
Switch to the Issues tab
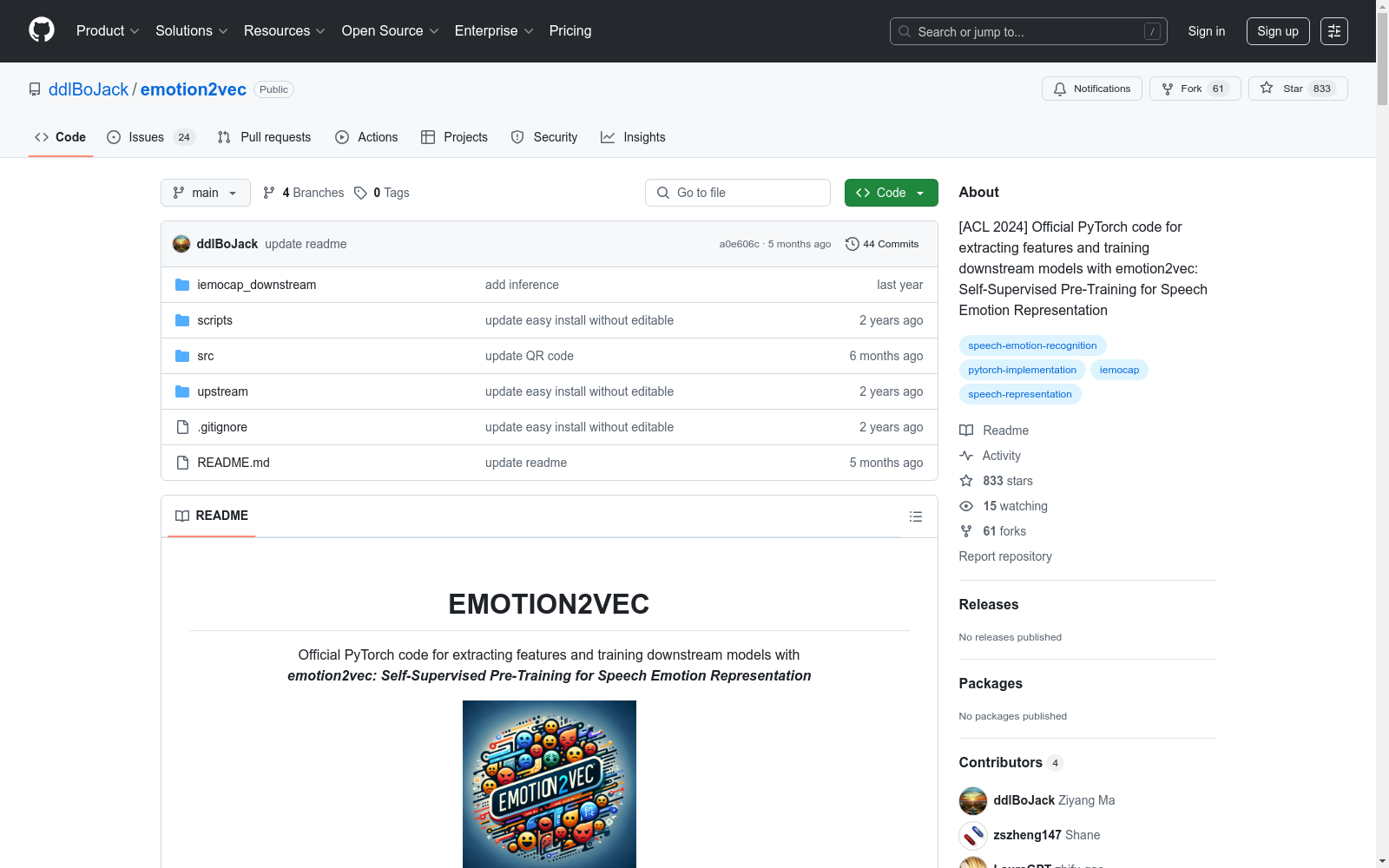point(151,137)
